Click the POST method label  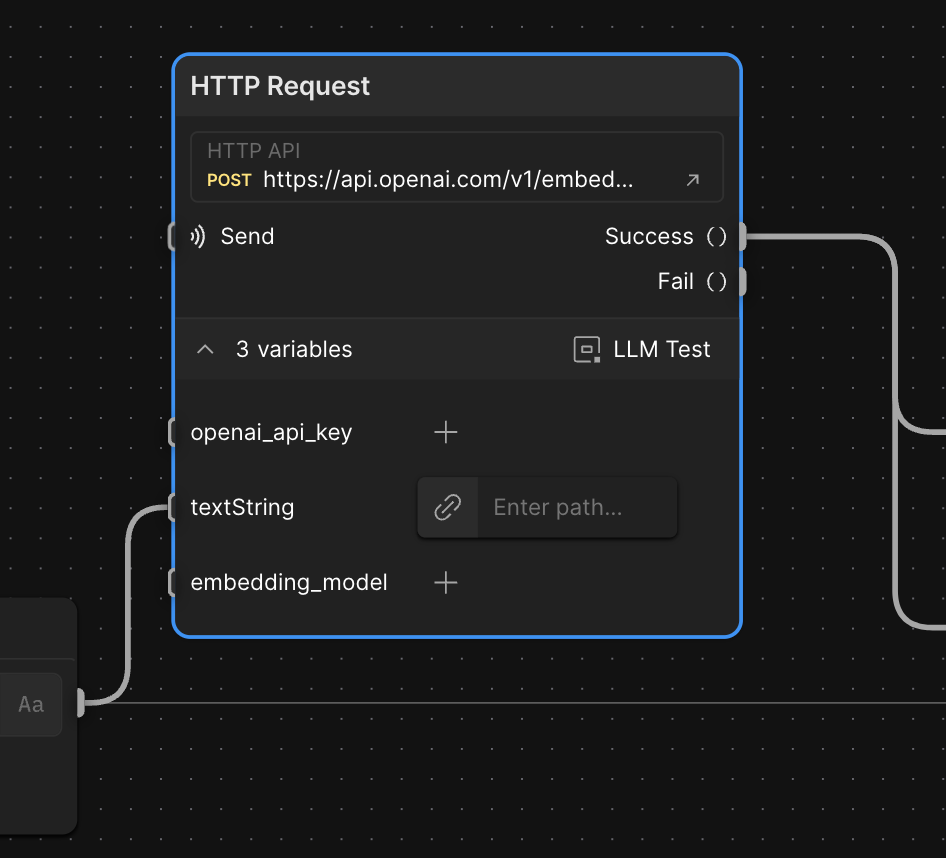click(229, 181)
